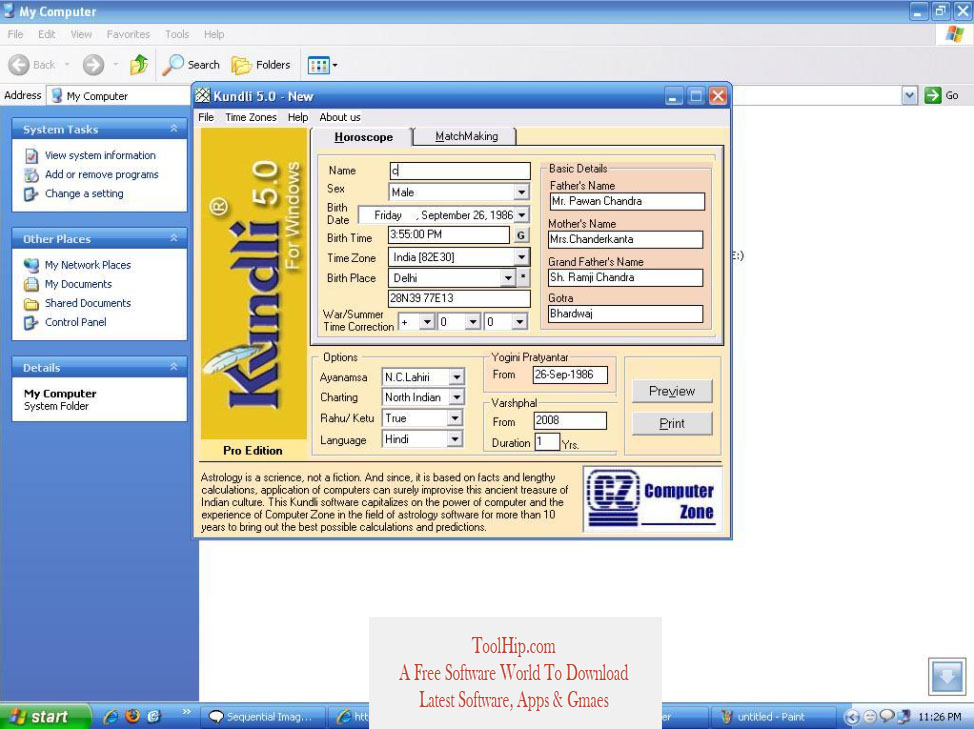Collapse the System Tasks panel
This screenshot has height=729, width=974.
(x=174, y=129)
